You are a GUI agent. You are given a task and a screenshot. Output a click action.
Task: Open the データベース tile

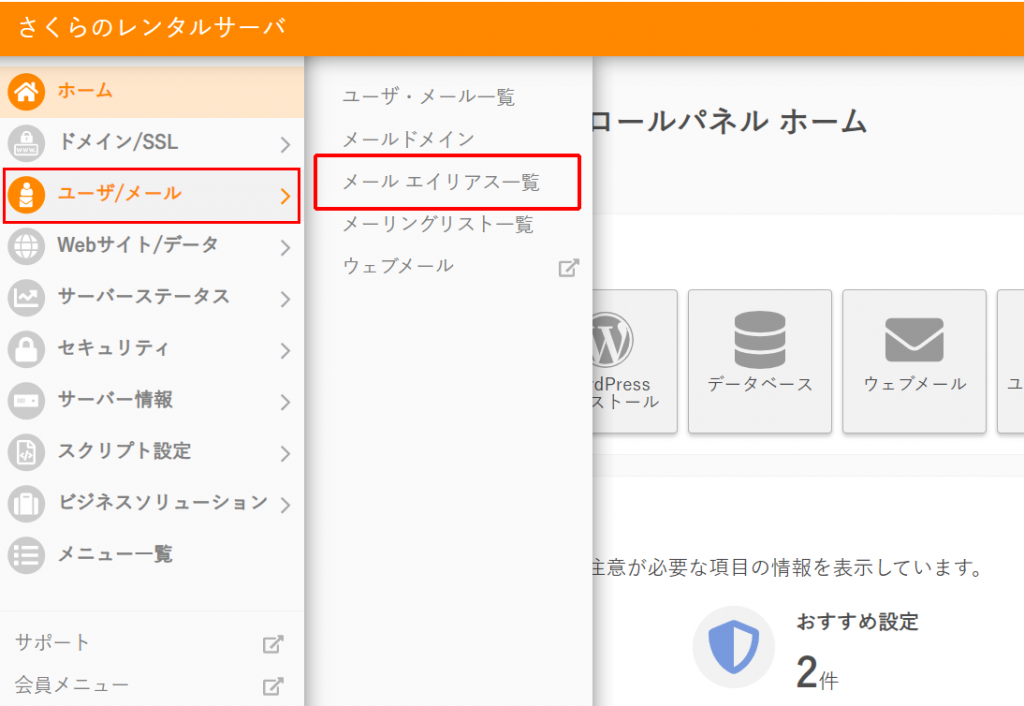pyautogui.click(x=760, y=361)
